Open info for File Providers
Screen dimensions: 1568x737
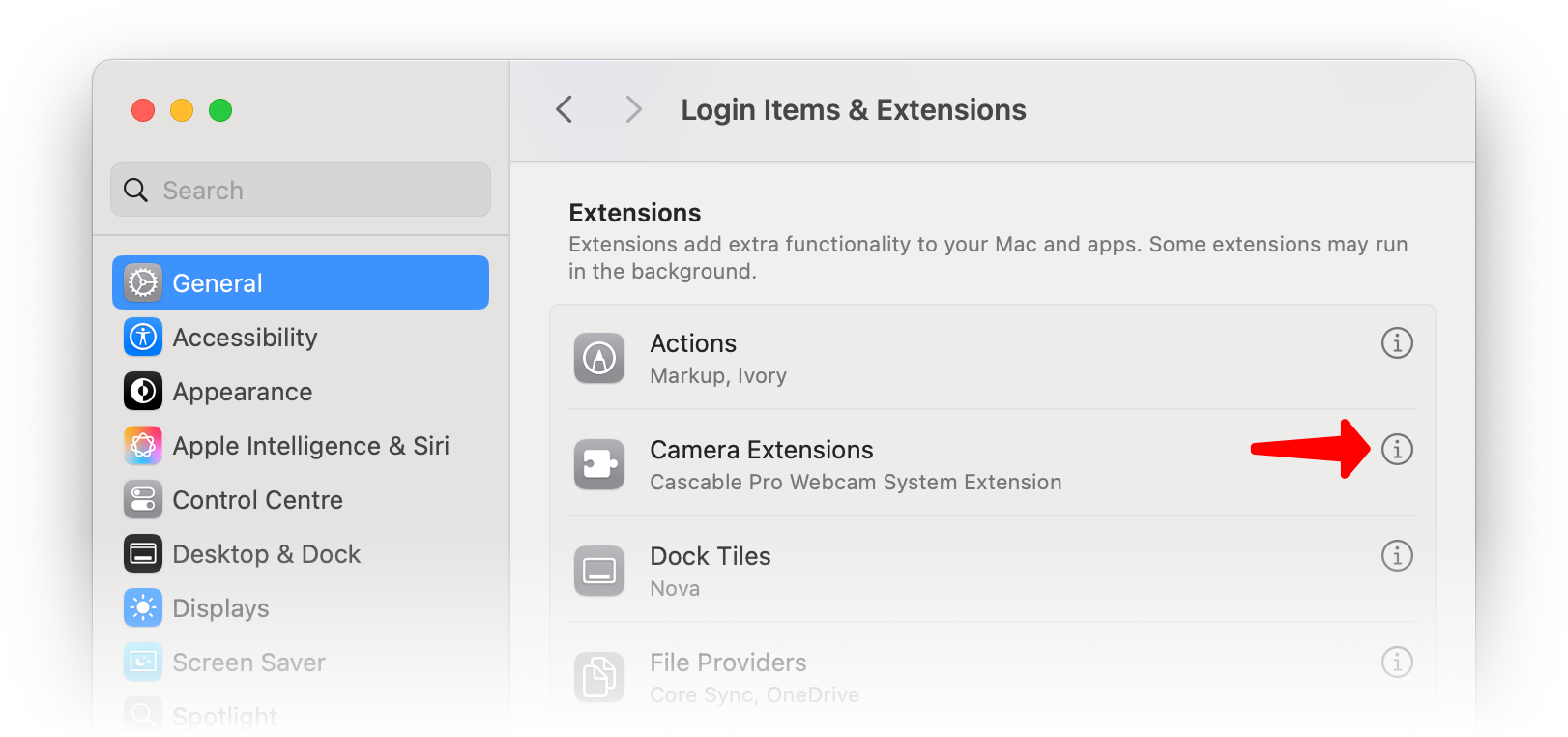coord(1396,662)
